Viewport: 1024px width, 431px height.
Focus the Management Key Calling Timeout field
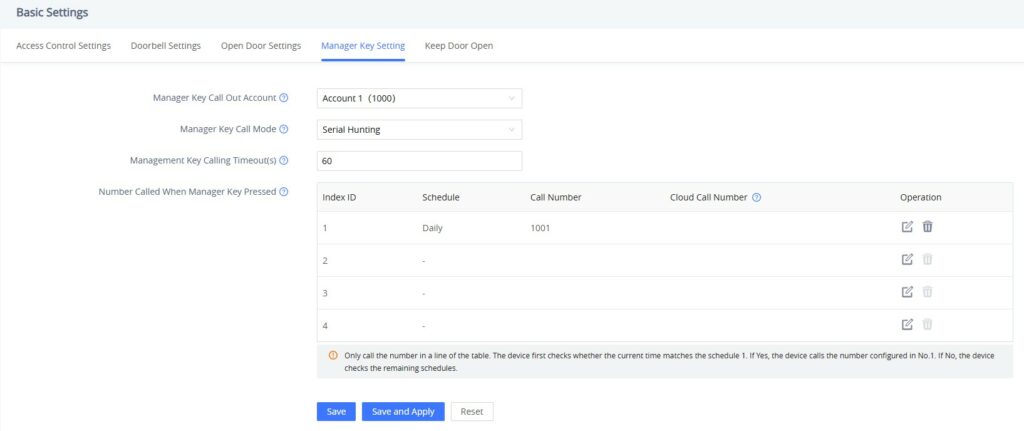click(x=419, y=161)
